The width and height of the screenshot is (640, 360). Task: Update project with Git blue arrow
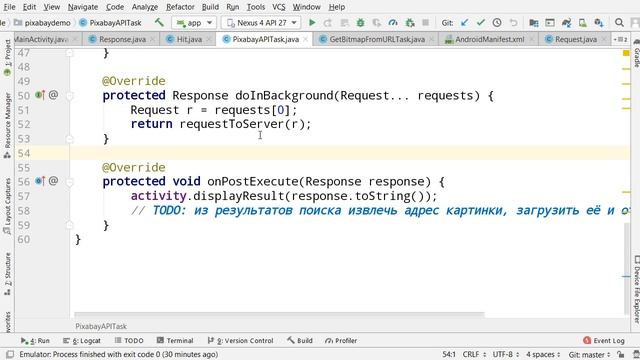click(x=464, y=23)
